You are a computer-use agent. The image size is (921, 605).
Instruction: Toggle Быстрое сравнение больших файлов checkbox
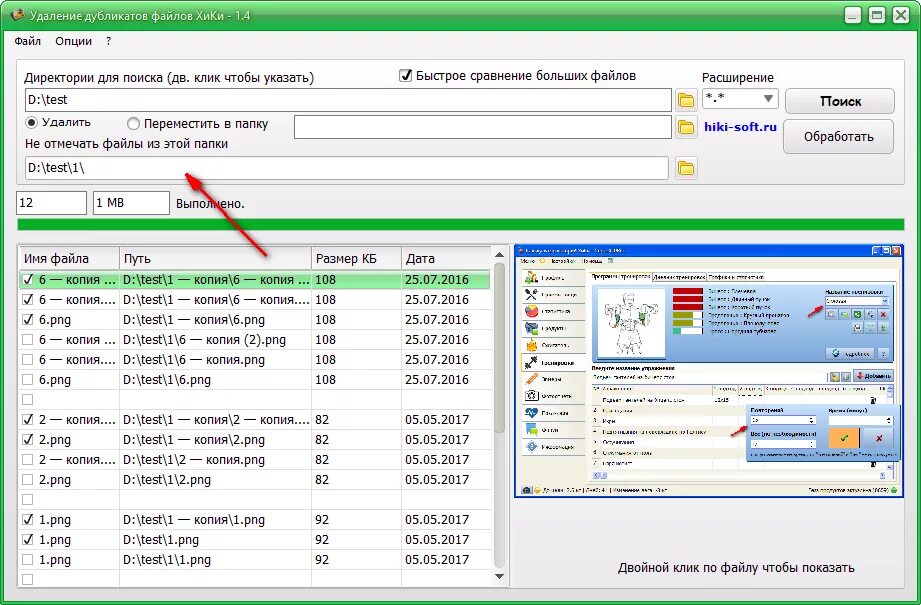point(405,76)
